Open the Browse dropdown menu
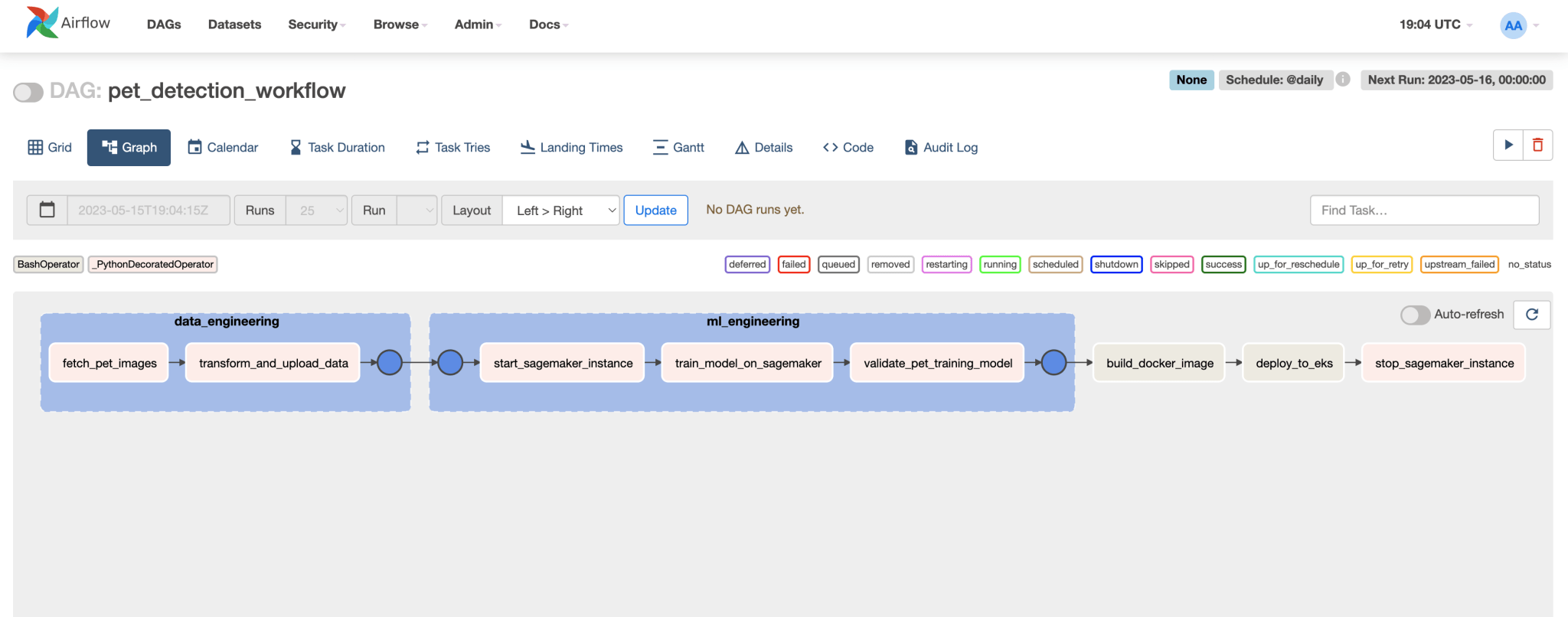This screenshot has width=1568, height=617. pos(400,24)
